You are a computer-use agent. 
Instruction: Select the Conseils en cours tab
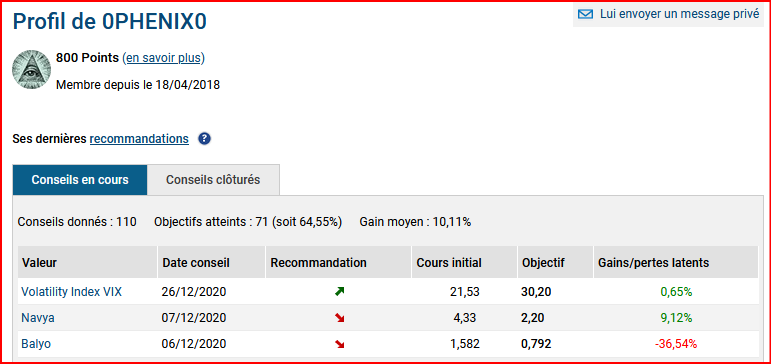point(80,180)
